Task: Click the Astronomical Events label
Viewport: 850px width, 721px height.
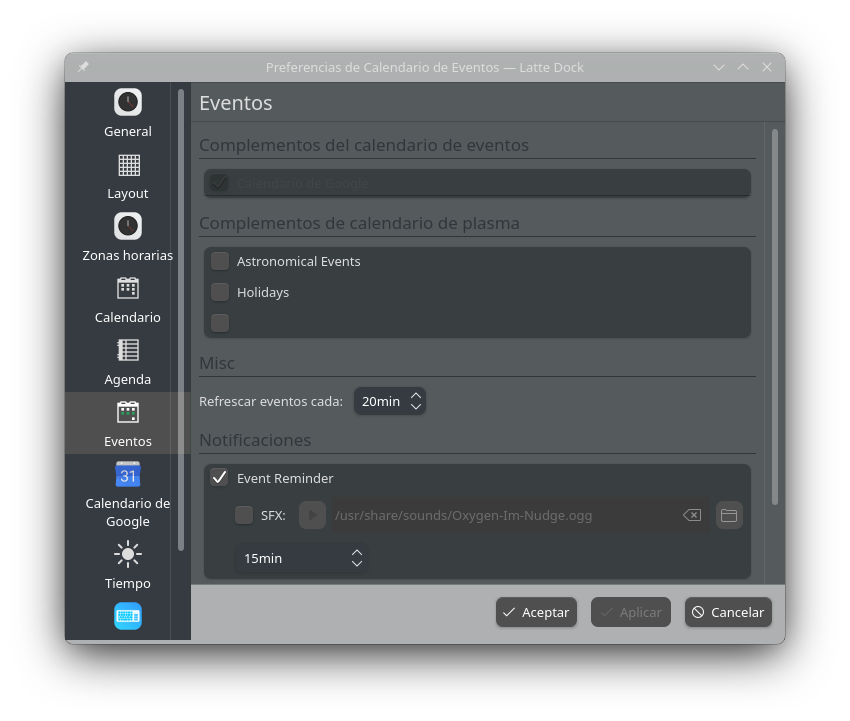Action: [x=299, y=261]
